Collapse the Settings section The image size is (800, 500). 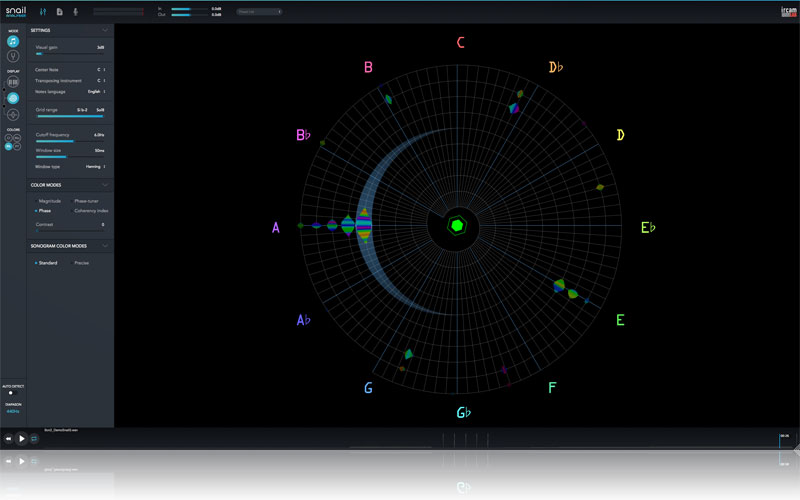(105, 30)
